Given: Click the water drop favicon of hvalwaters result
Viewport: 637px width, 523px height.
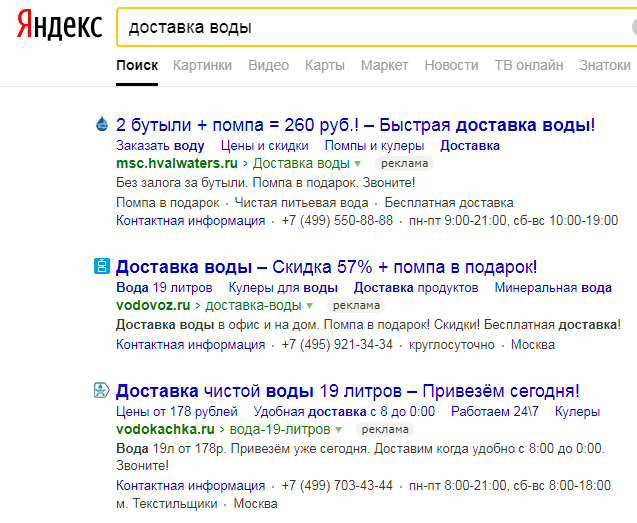Looking at the screenshot, I should 102,124.
